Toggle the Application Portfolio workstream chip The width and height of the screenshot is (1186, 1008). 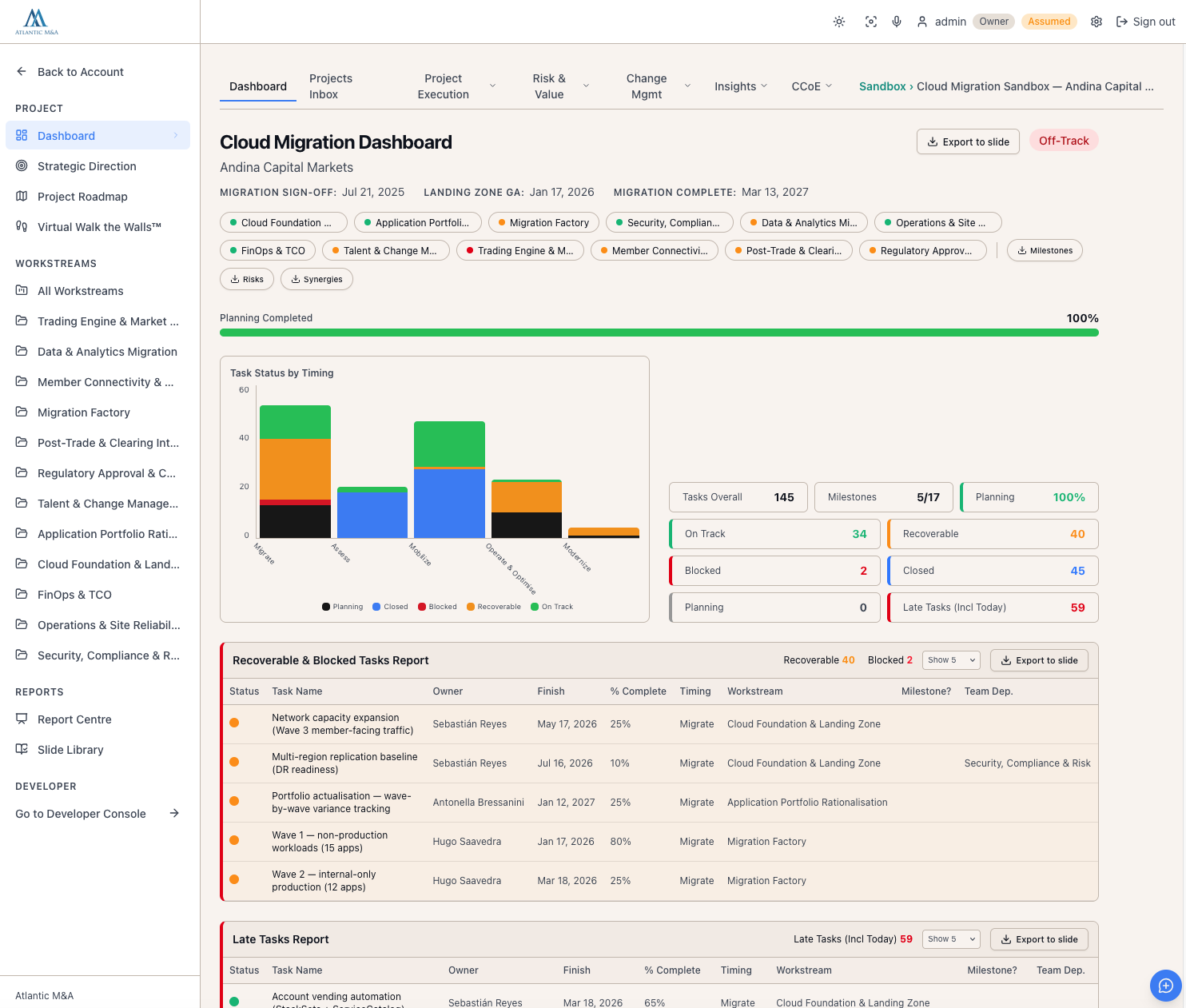pyautogui.click(x=418, y=222)
